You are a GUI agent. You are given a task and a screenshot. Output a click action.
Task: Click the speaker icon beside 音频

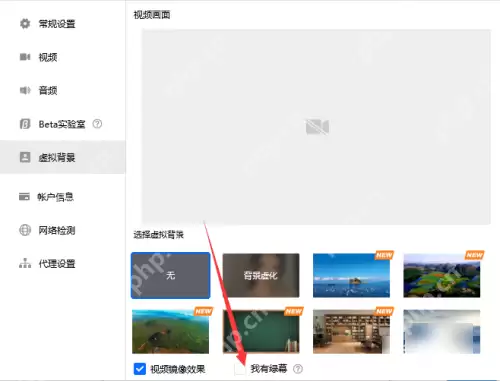[x=25, y=90]
